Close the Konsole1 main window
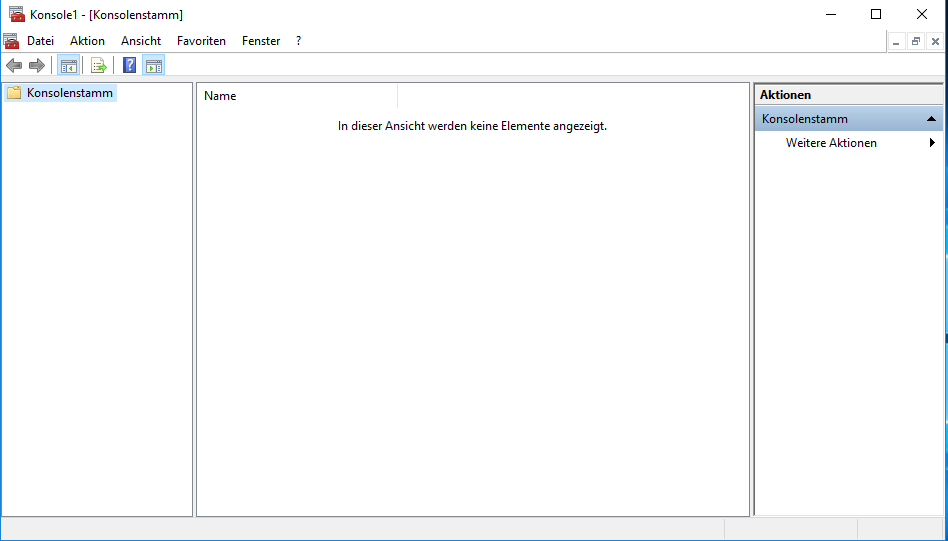Screen dimensions: 948x541 point(921,15)
